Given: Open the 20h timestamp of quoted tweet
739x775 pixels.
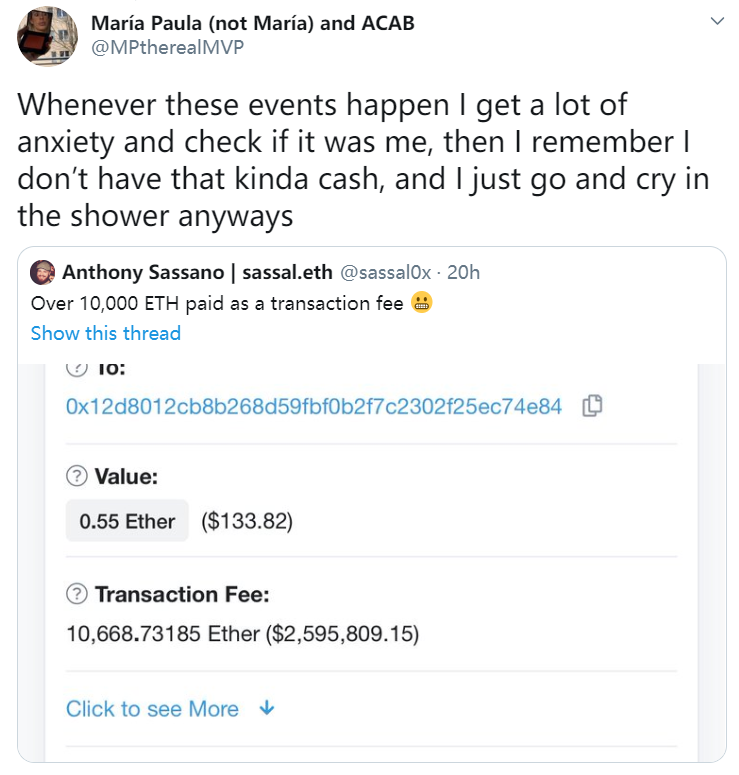Looking at the screenshot, I should [x=461, y=272].
